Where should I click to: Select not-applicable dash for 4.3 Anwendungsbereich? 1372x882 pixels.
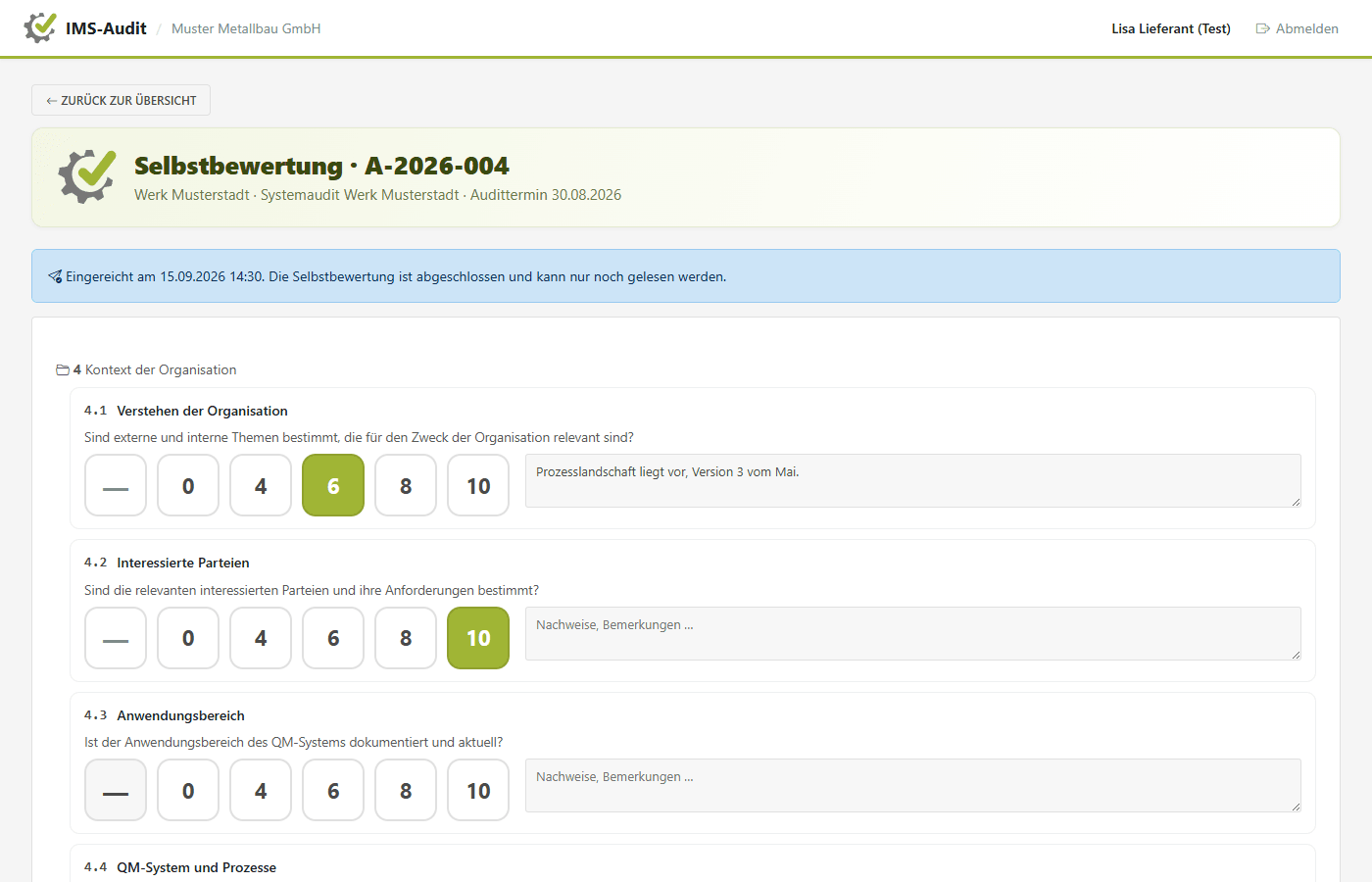pos(116,790)
